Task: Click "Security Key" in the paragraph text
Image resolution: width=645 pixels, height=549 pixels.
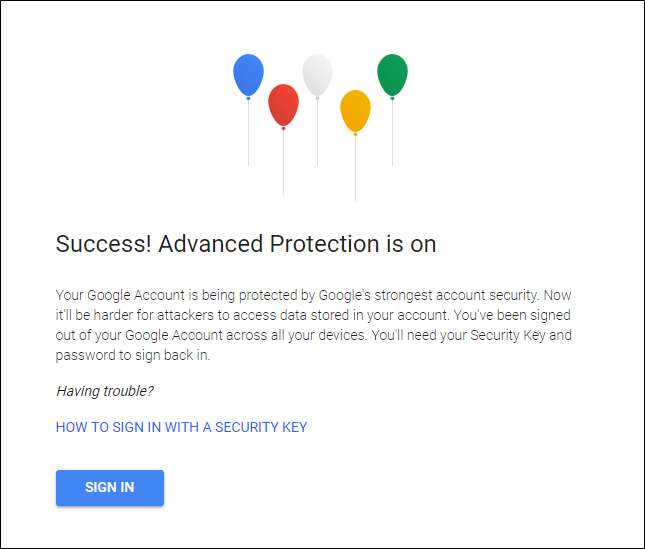Action: coord(508,335)
